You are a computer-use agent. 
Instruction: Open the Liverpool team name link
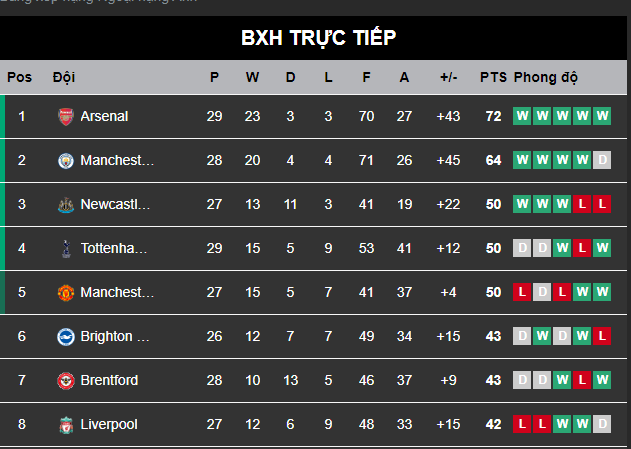tap(109, 424)
